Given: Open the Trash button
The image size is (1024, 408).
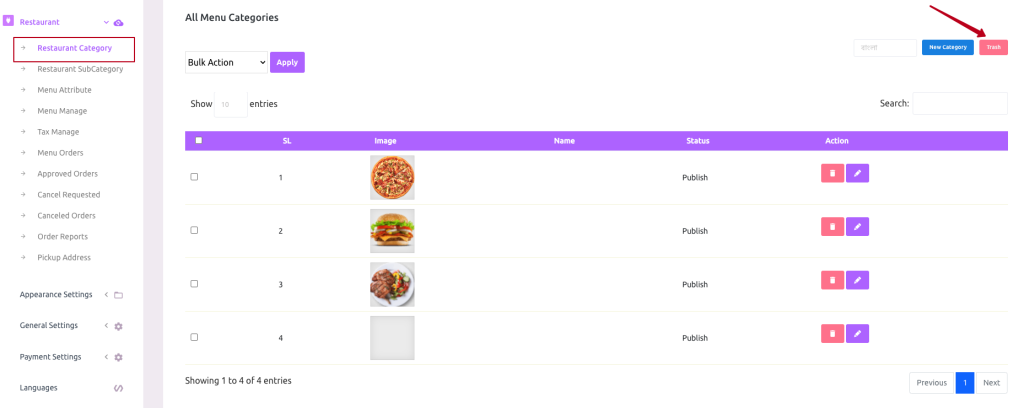Looking at the screenshot, I should click(993, 48).
